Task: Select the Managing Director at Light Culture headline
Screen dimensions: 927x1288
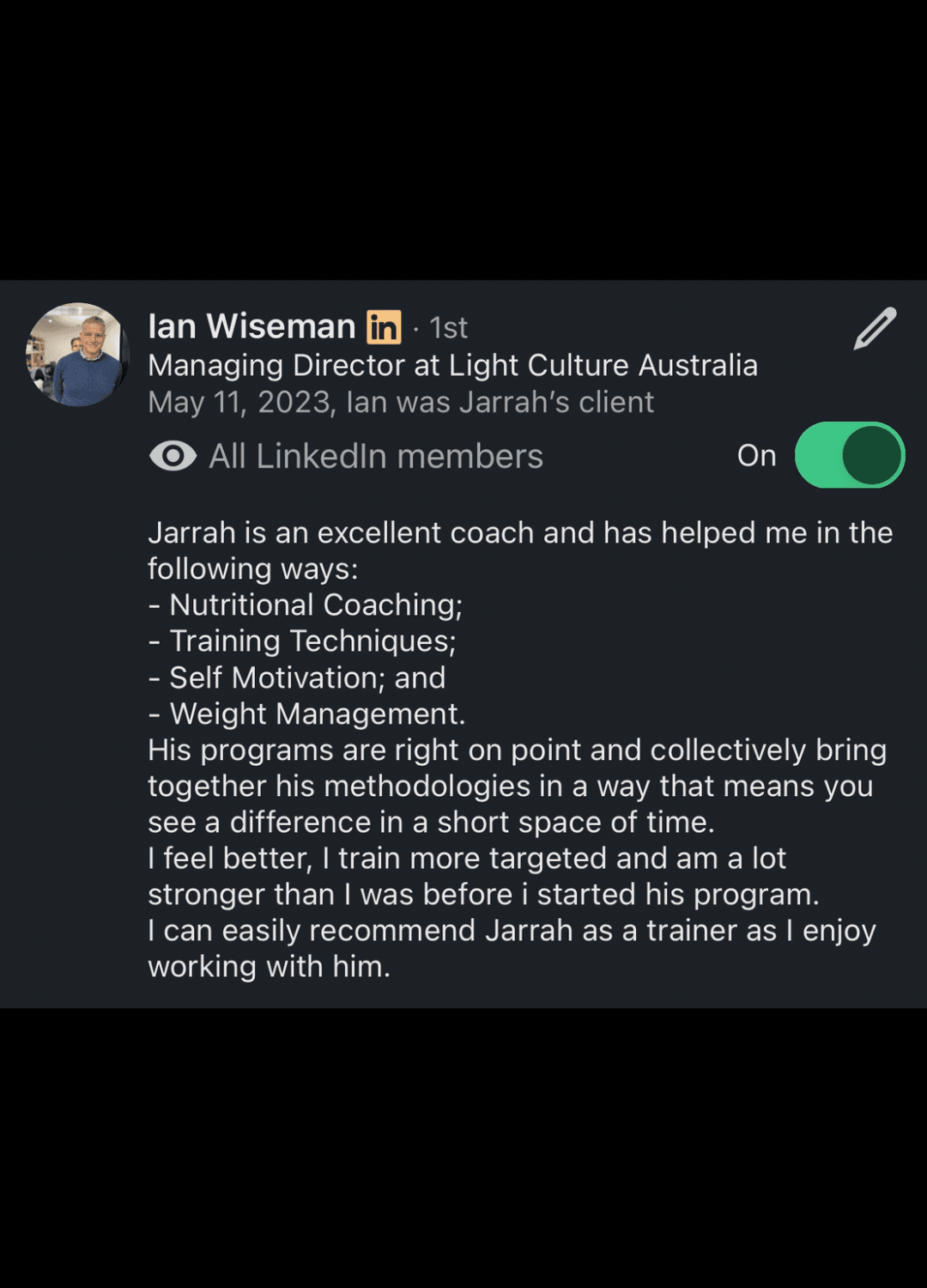Action: coord(452,365)
